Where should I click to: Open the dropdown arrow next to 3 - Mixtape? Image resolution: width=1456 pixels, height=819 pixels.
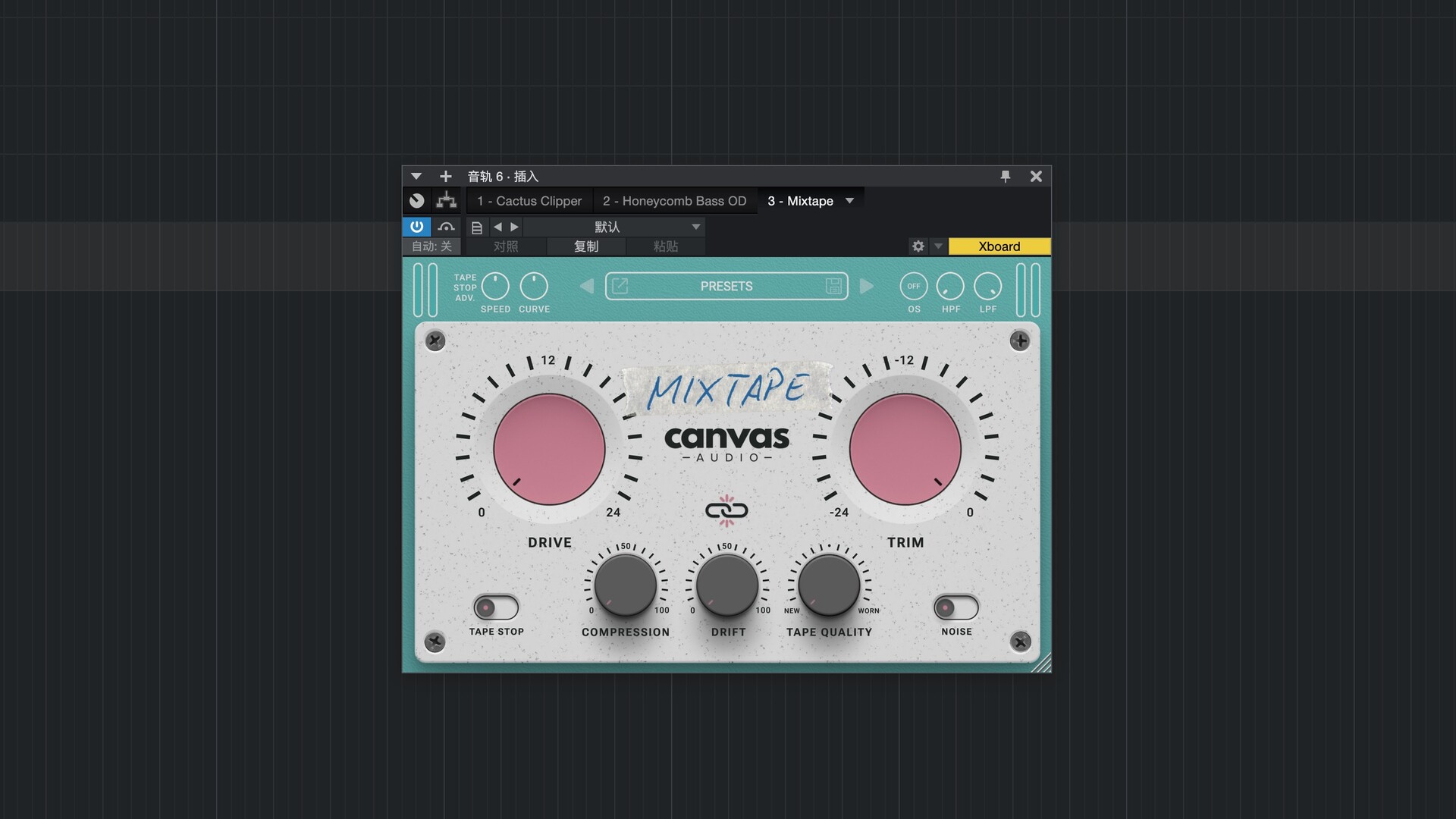pyautogui.click(x=849, y=201)
